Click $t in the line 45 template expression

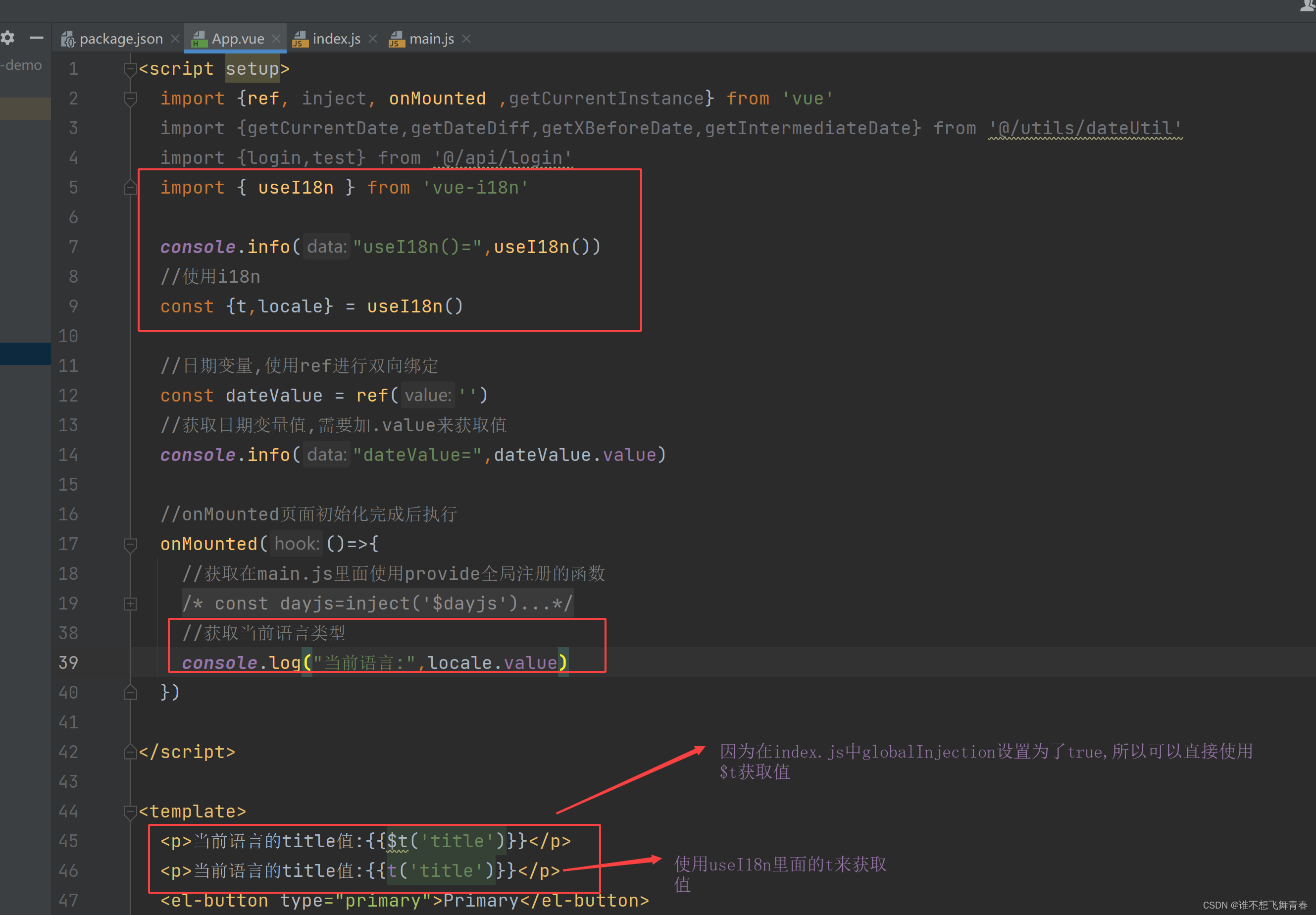pos(397,841)
